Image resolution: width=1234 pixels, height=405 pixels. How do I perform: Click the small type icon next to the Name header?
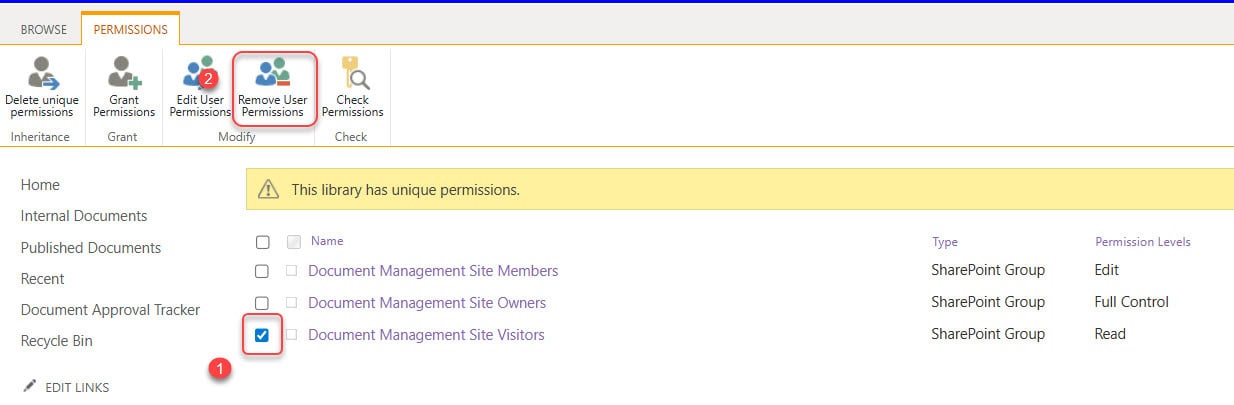point(294,241)
